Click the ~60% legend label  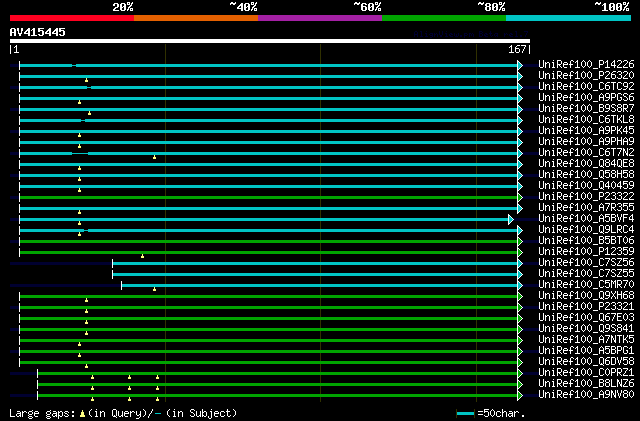click(x=367, y=7)
